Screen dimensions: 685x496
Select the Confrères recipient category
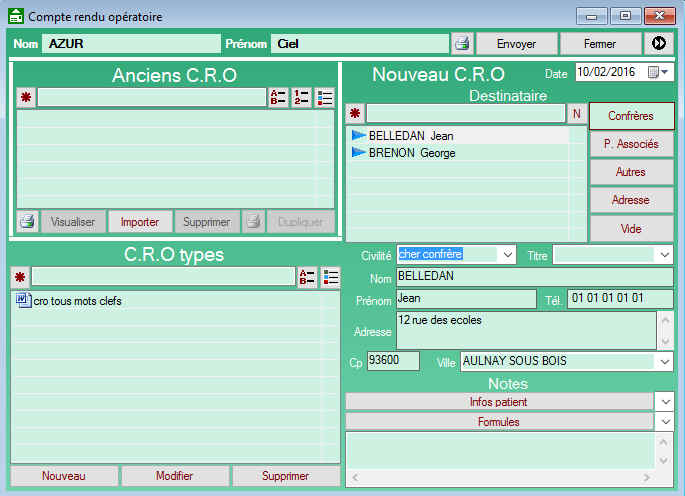tap(631, 116)
